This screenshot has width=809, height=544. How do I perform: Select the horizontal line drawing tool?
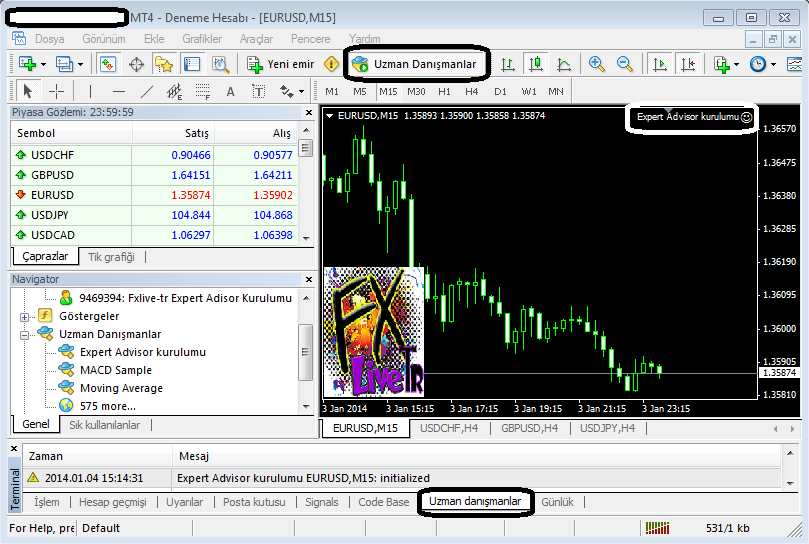pos(119,91)
